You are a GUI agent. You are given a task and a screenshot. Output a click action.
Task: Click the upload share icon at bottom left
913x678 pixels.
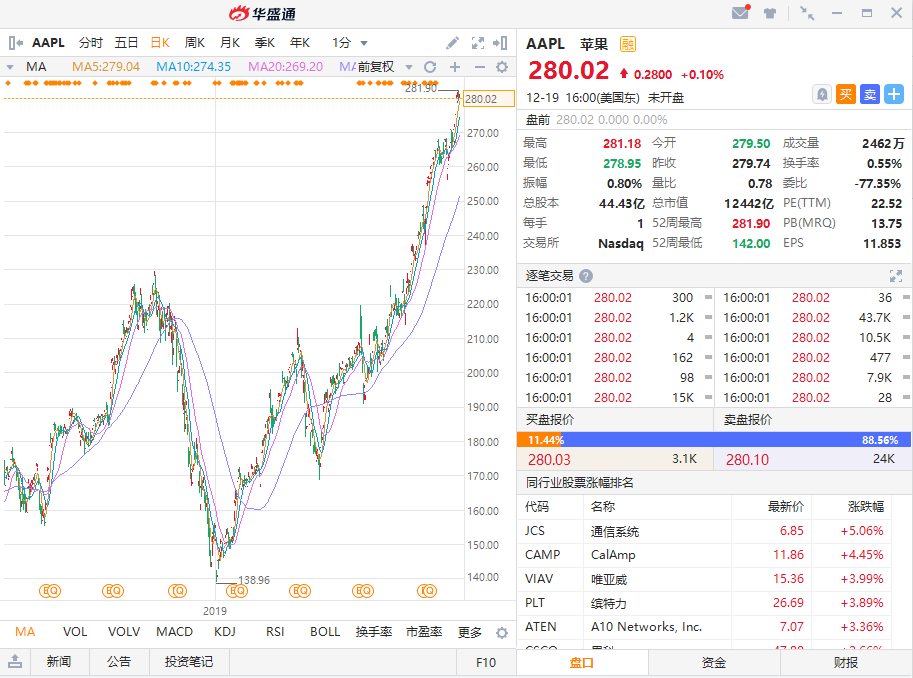[x=15, y=662]
